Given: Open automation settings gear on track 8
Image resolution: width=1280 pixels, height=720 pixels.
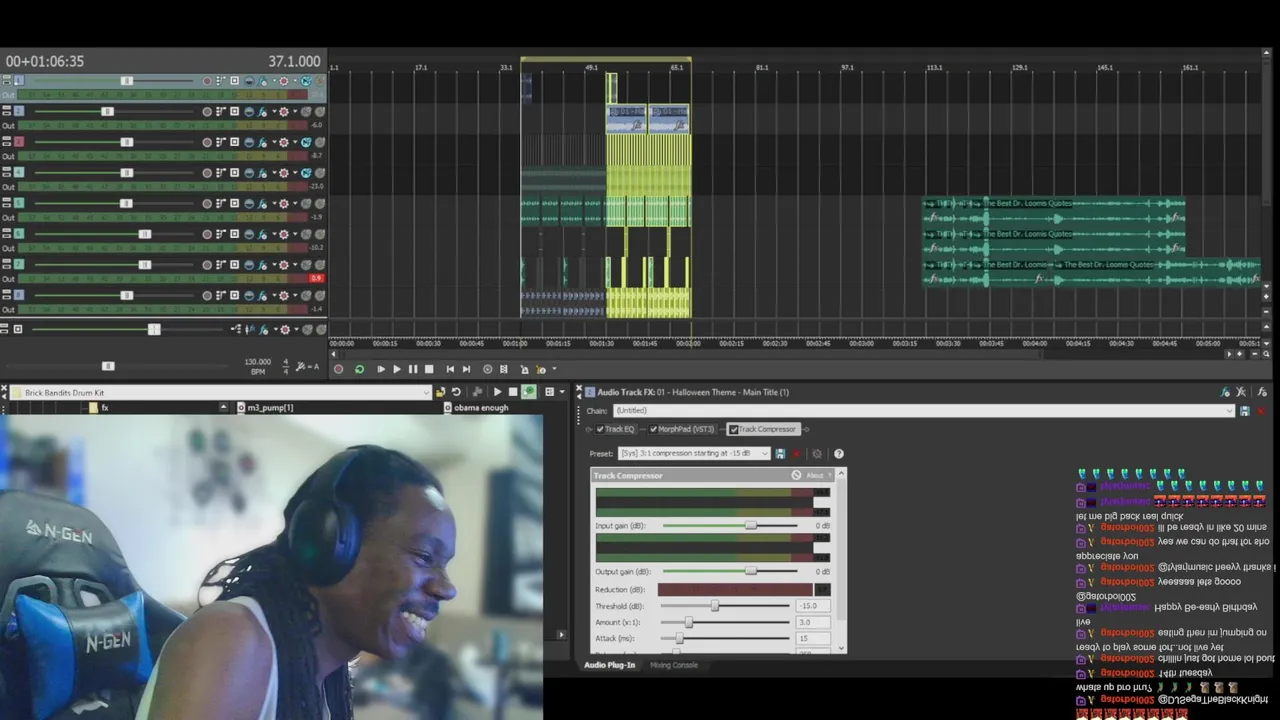Looking at the screenshot, I should [284, 295].
